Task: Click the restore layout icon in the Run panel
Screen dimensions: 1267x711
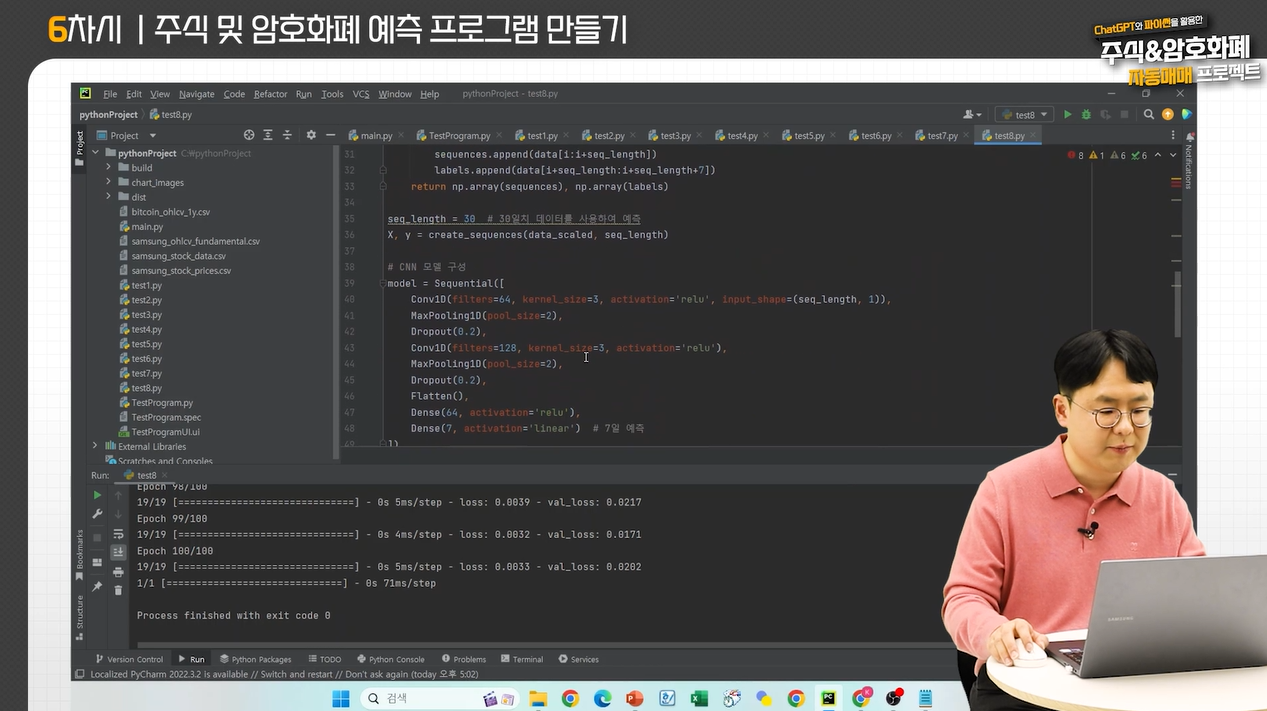Action: (97, 562)
